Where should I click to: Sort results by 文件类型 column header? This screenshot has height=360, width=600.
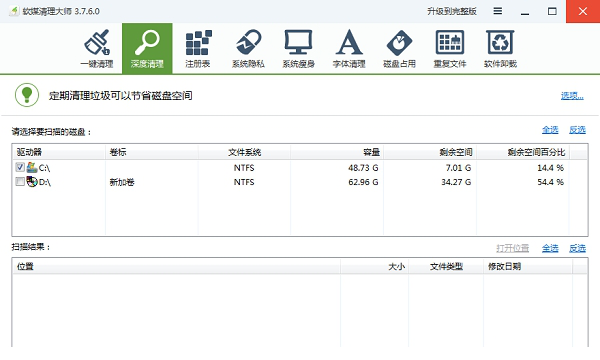(x=446, y=267)
